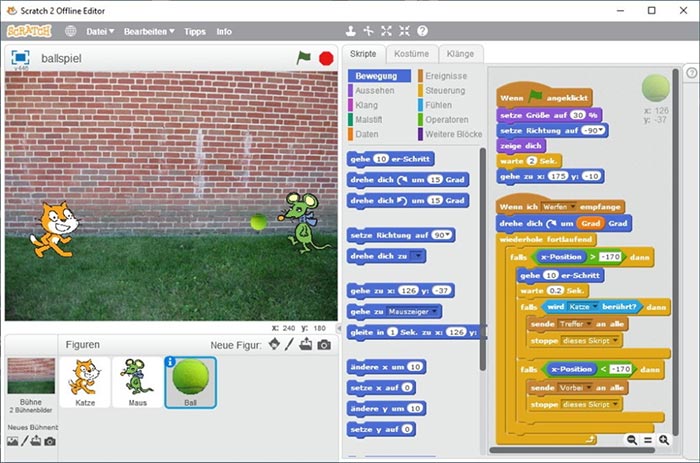
Task: Collapse the stage pane divider arrow
Action: (x=339, y=329)
